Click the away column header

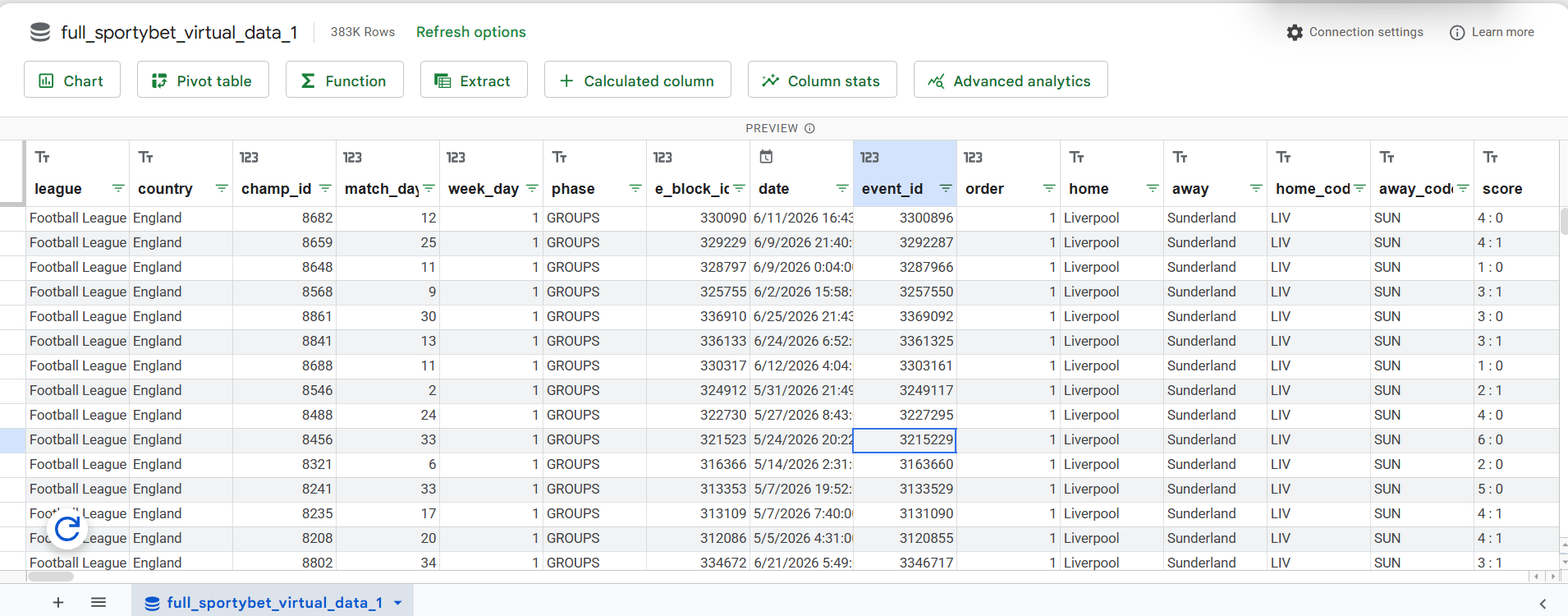1215,173
